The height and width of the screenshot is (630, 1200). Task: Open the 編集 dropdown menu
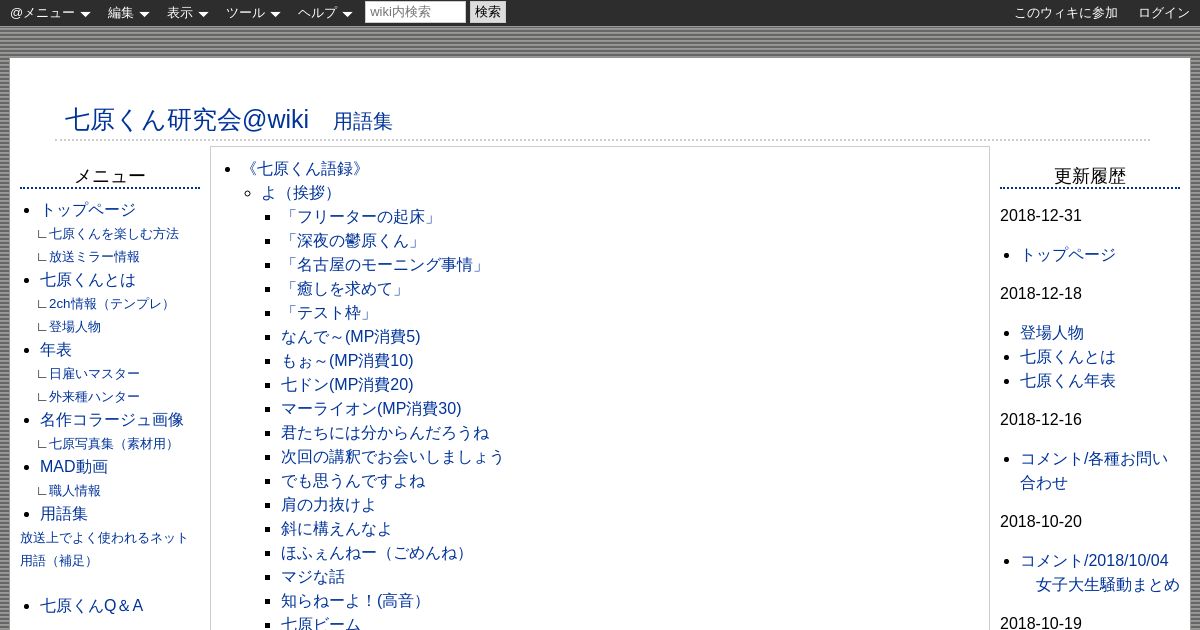pyautogui.click(x=128, y=13)
